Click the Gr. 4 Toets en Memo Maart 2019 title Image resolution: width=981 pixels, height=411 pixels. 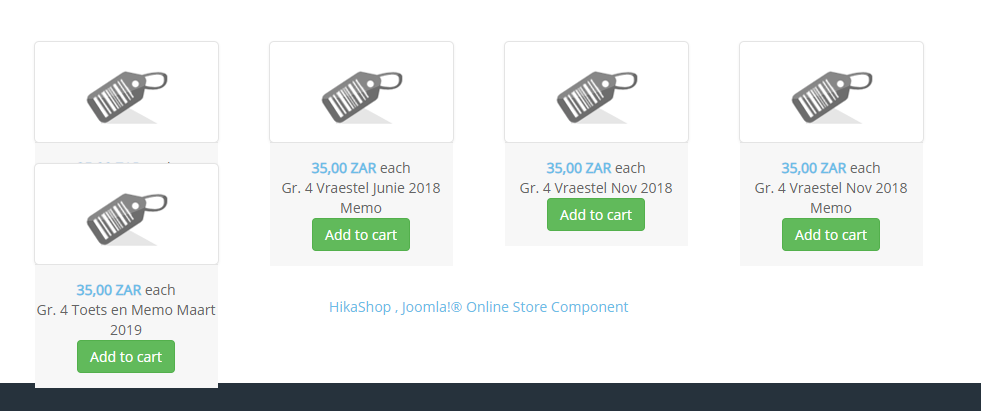point(126,320)
